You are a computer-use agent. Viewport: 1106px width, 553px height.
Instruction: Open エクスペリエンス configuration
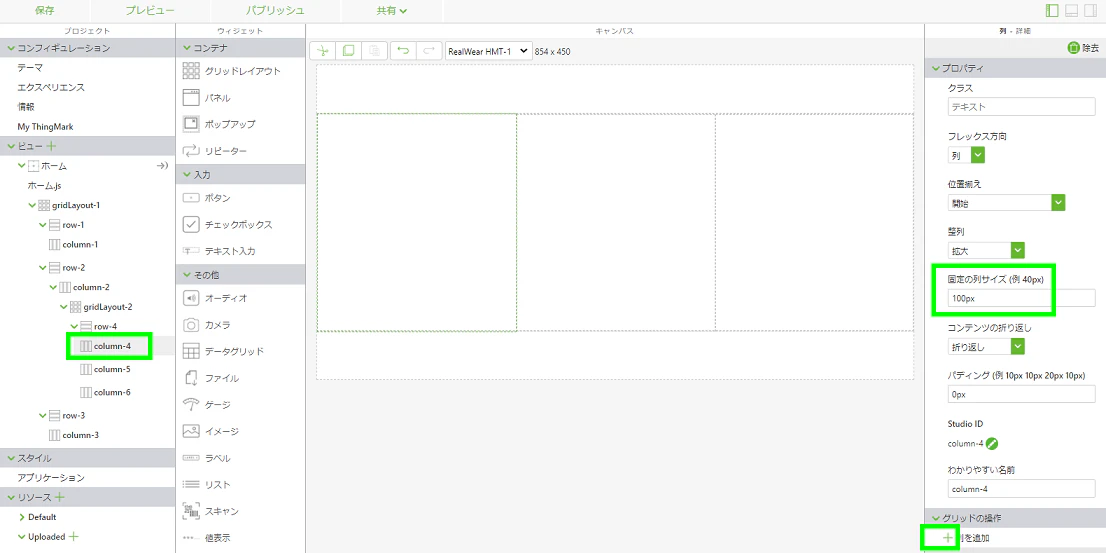point(51,87)
